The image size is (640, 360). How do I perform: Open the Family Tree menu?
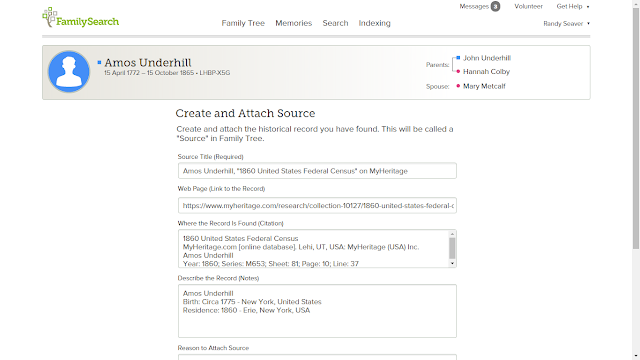[x=243, y=23]
